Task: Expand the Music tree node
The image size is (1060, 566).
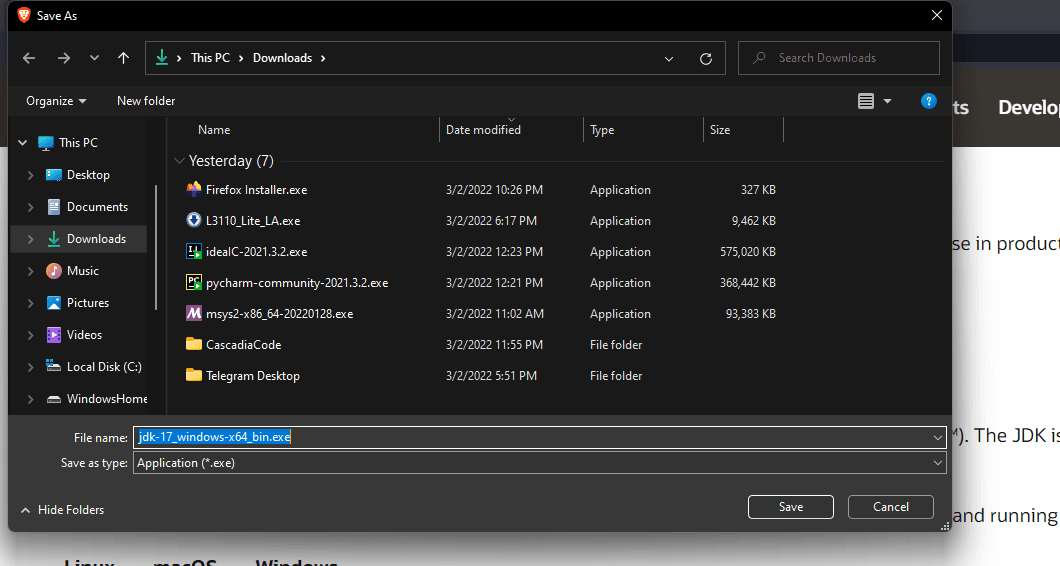Action: pos(30,271)
